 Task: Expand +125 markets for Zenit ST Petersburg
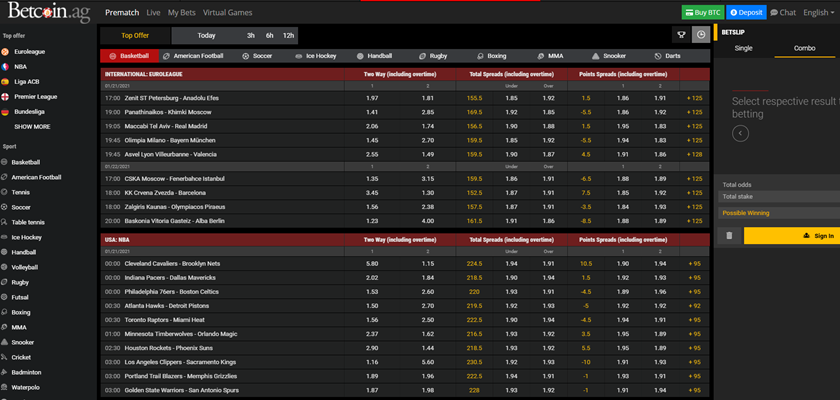694,99
